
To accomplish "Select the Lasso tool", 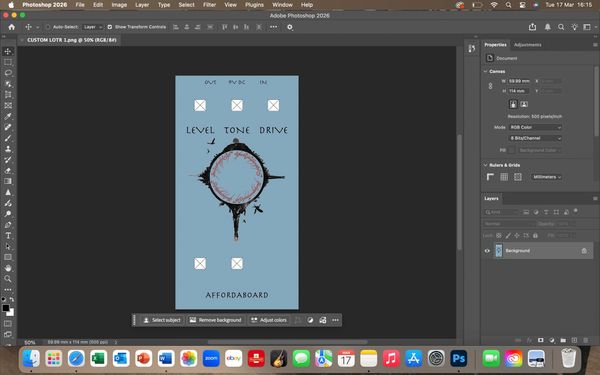I will [8, 73].
